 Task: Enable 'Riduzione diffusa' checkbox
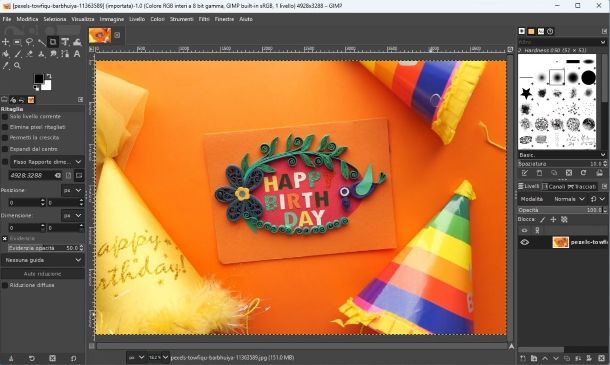pos(5,285)
